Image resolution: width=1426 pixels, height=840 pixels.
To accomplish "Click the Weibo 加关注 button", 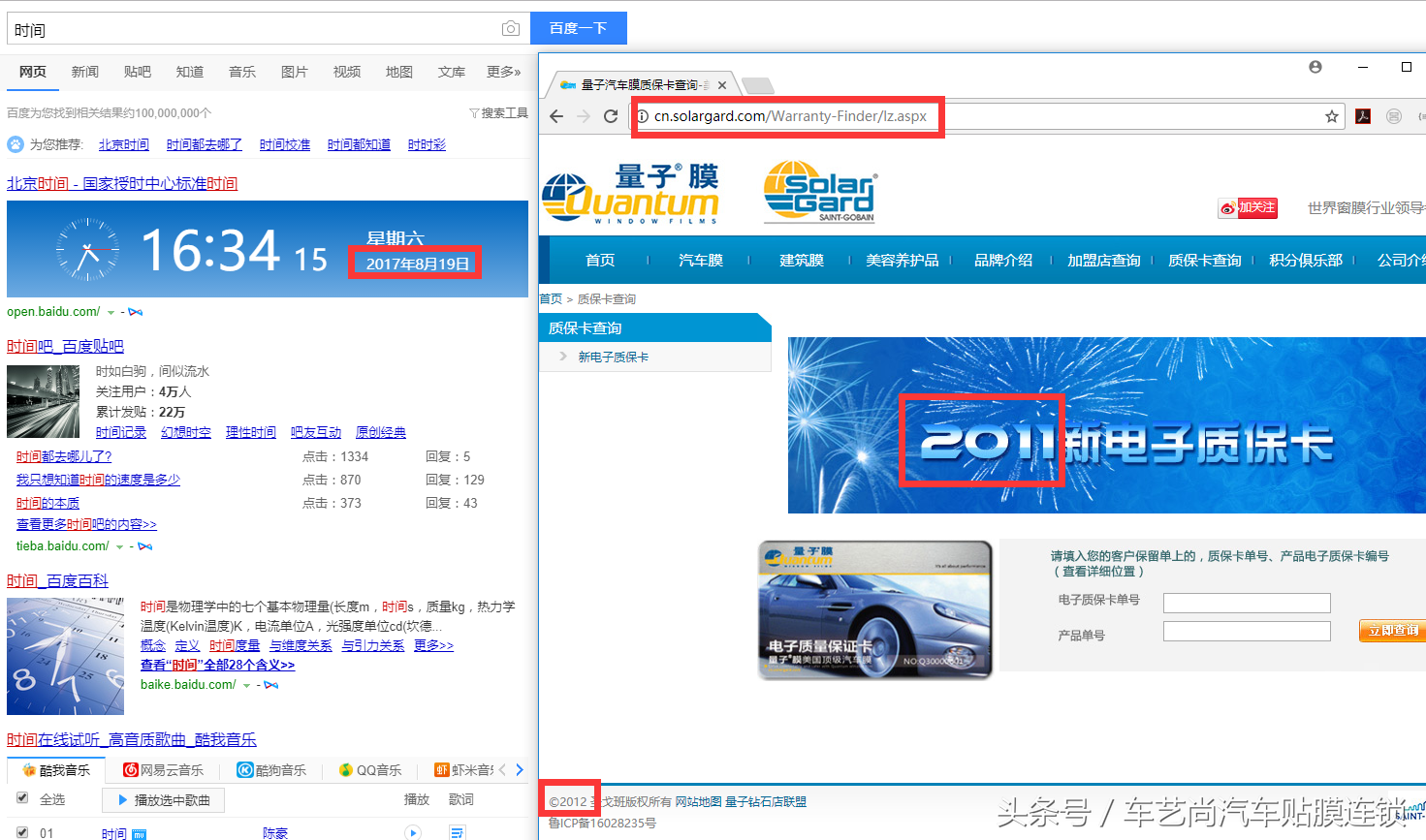I will click(x=1249, y=207).
